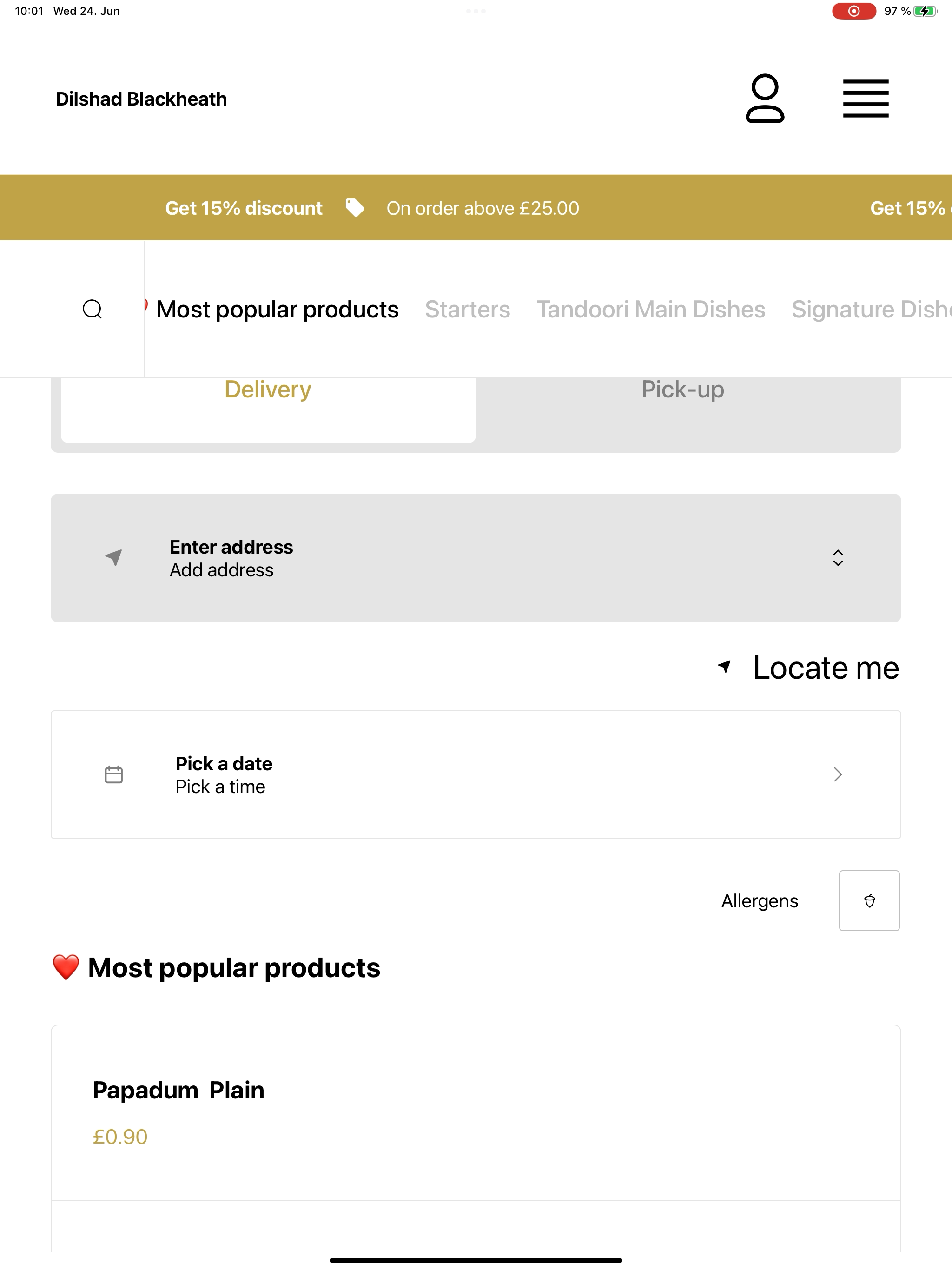Click the Dilshad Blackheath restaurant title
Screen dimensions: 952x1270
(x=141, y=99)
